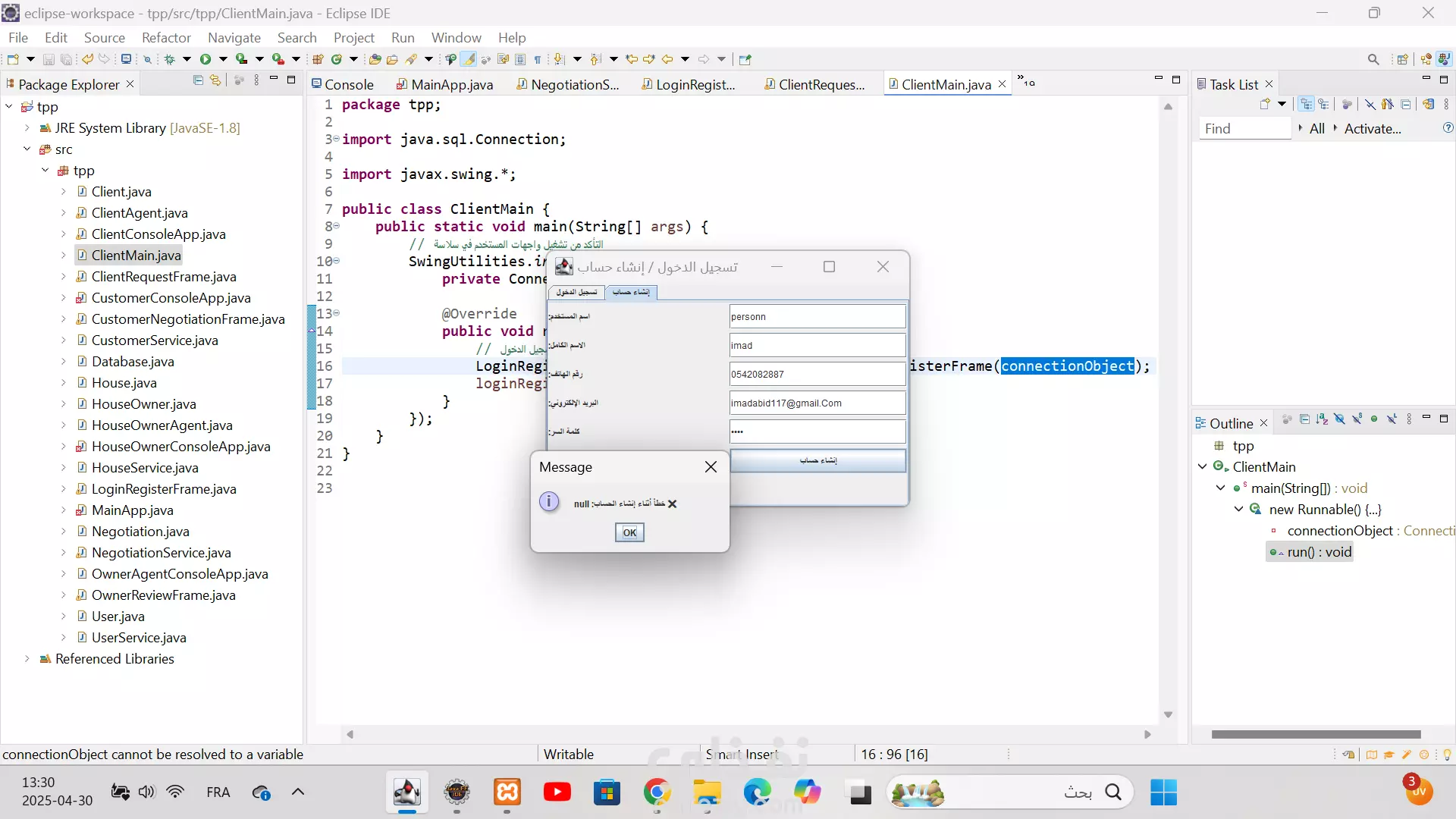This screenshot has width=1456, height=819.
Task: Click OK in the Message dialog
Action: 629,532
